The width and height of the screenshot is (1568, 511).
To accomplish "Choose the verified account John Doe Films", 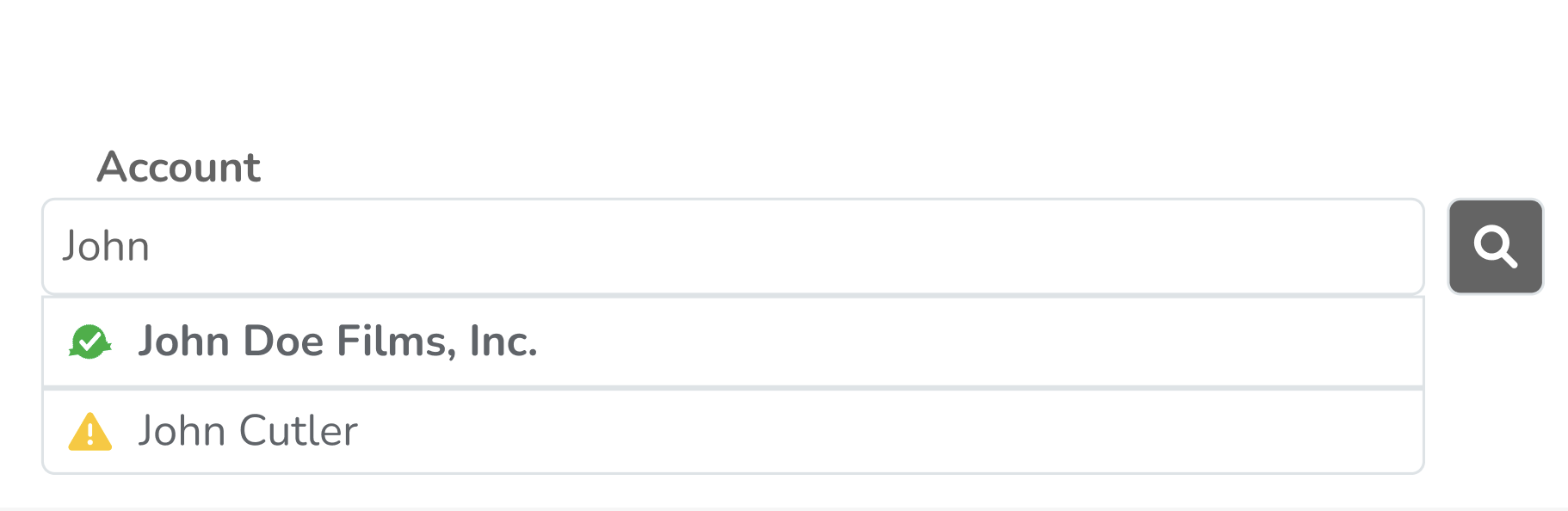I will pyautogui.click(x=733, y=342).
